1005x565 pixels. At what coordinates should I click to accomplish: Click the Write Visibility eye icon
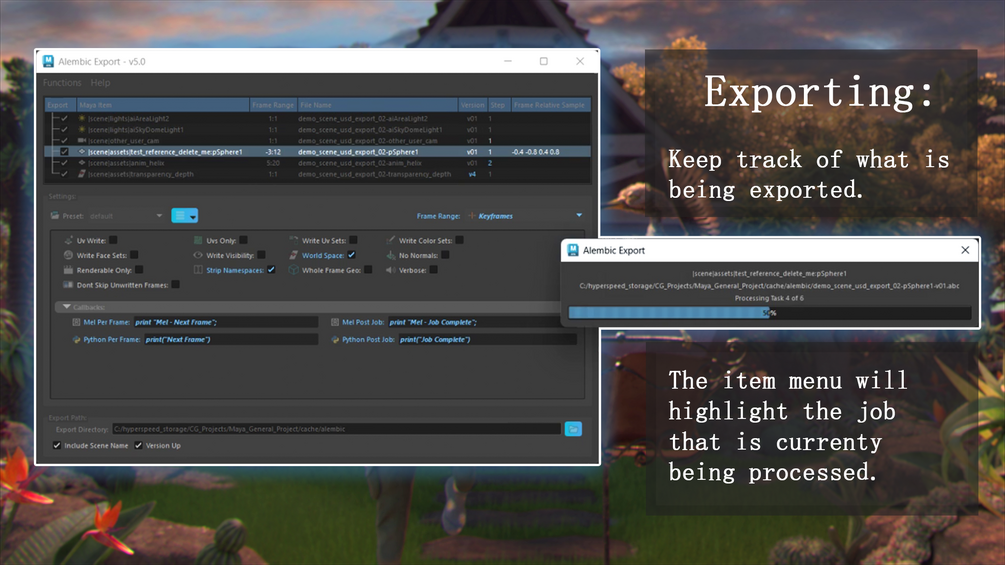click(x=198, y=255)
